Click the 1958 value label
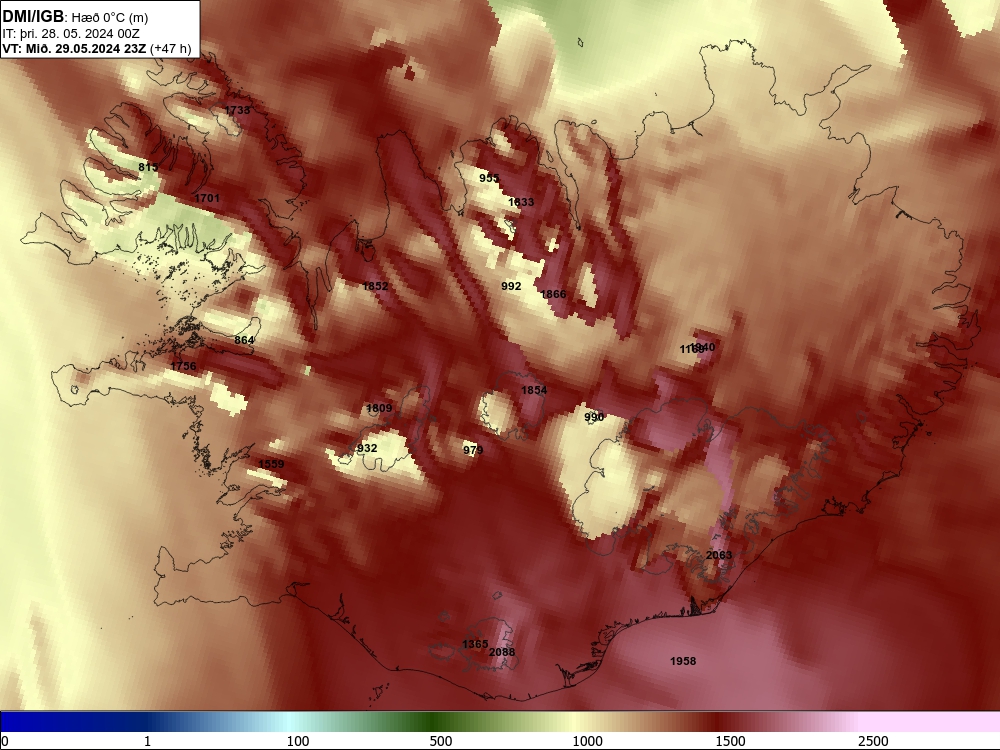The width and height of the screenshot is (1000, 750). [x=683, y=661]
